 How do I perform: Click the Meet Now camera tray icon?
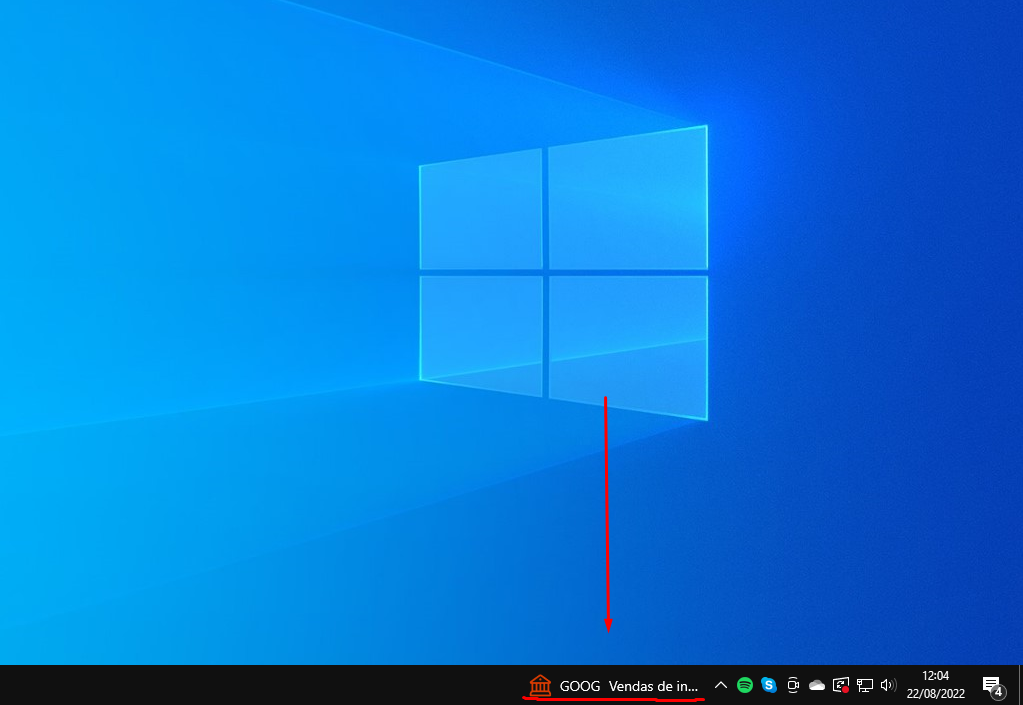pos(793,685)
